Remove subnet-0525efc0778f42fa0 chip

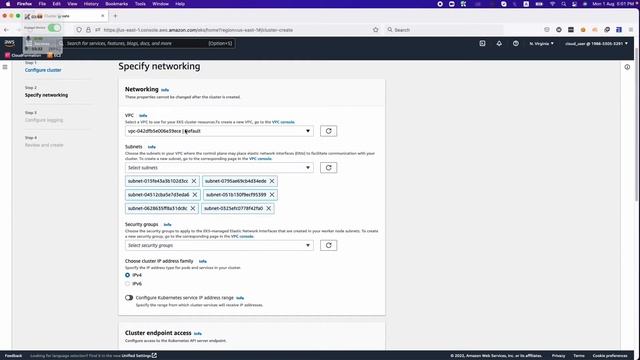pyautogui.click(x=269, y=208)
